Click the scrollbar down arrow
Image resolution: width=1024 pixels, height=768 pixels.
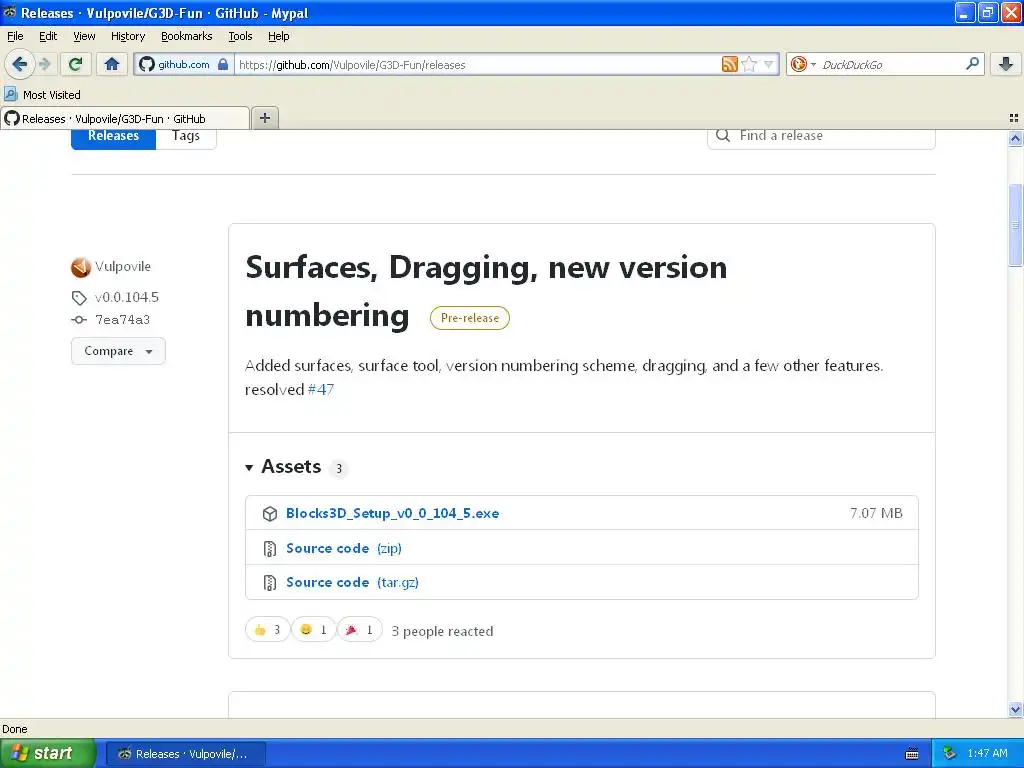point(1015,709)
